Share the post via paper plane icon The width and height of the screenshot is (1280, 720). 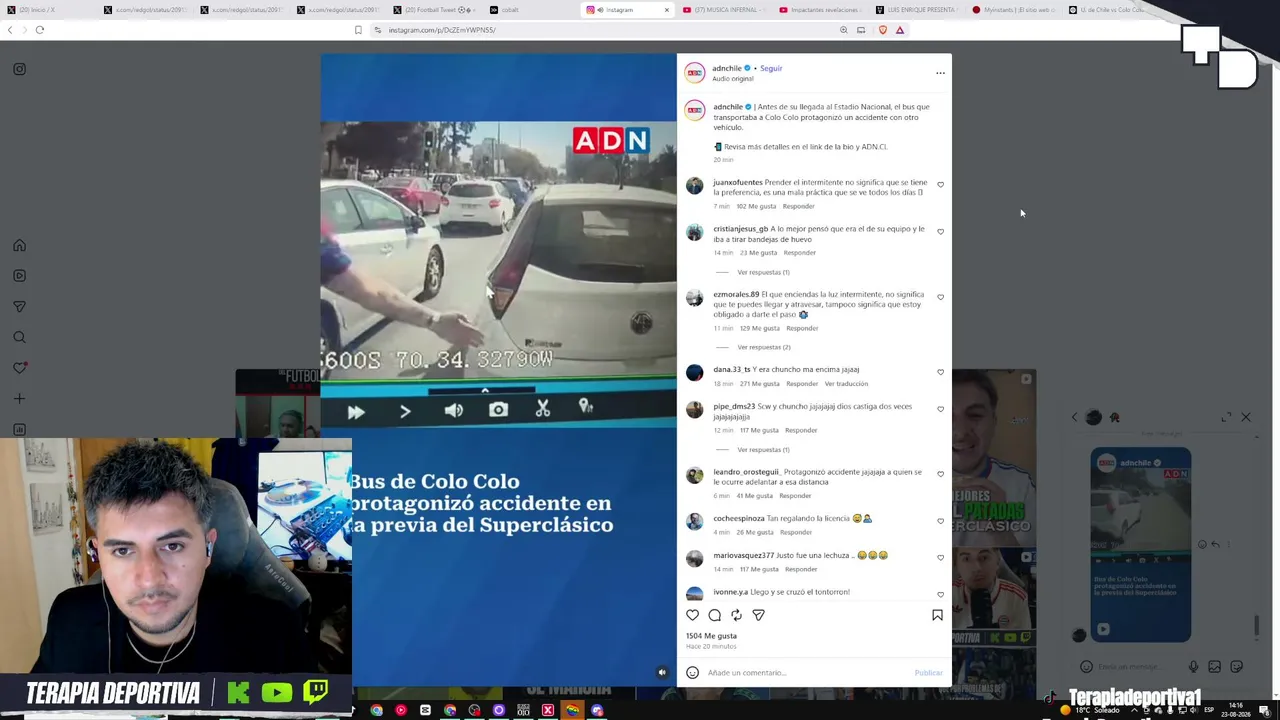(759, 615)
